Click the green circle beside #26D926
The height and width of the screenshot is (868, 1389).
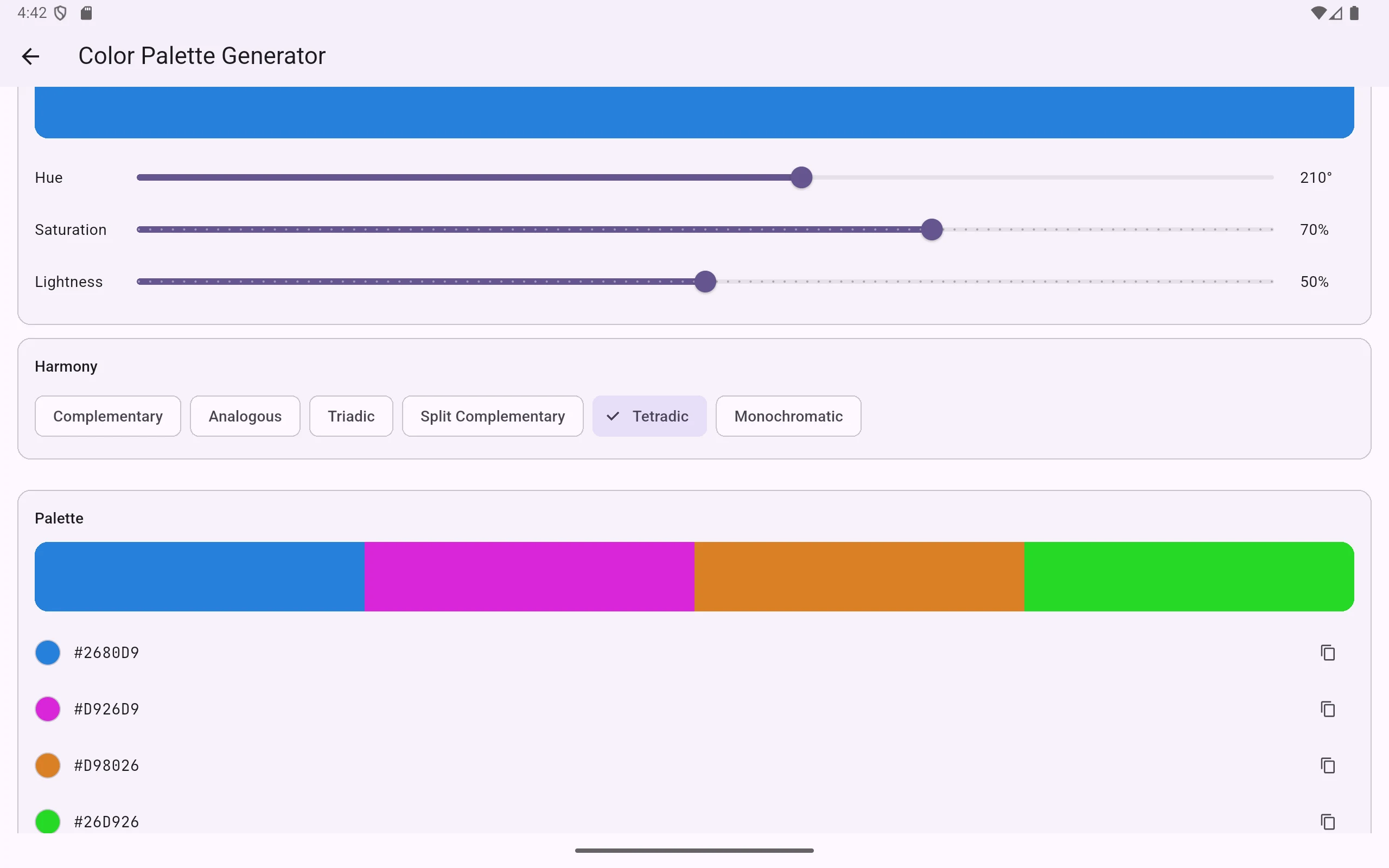click(48, 821)
